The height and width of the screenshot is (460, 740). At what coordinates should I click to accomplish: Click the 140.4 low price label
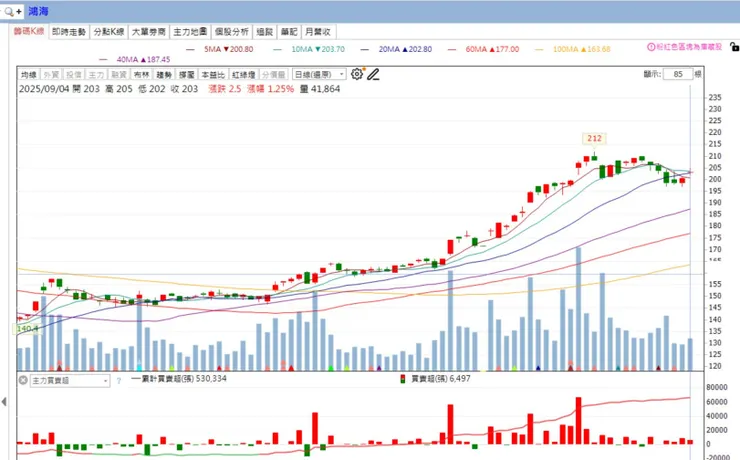[x=27, y=328]
